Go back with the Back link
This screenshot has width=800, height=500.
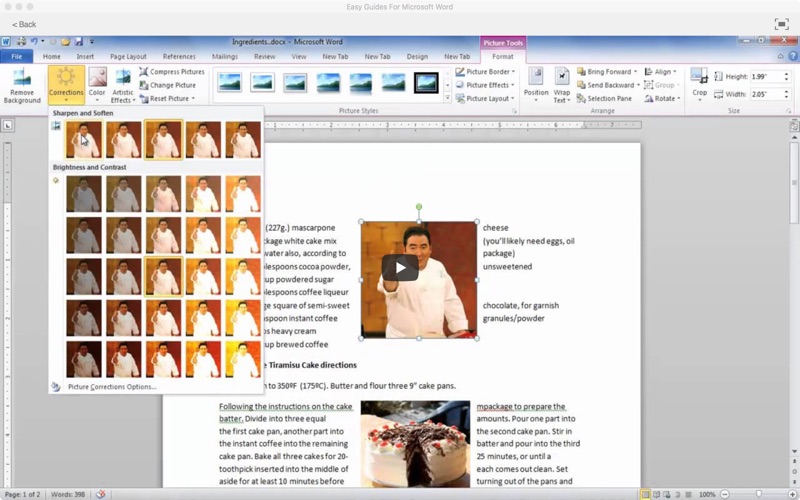click(x=24, y=24)
